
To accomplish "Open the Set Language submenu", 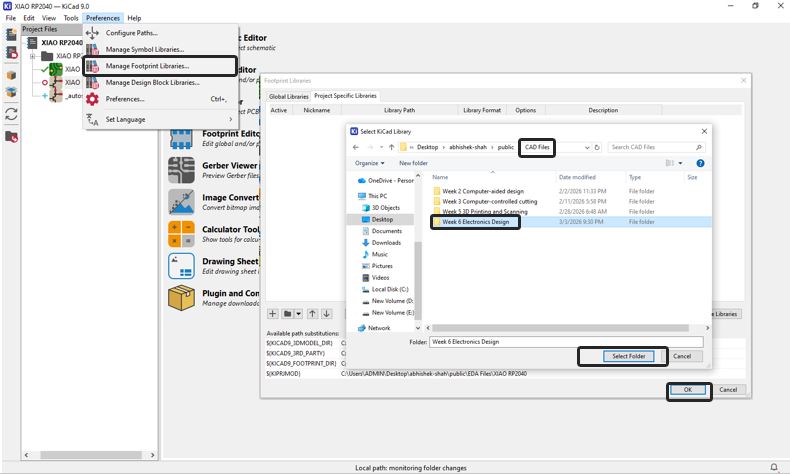I will click(x=159, y=119).
